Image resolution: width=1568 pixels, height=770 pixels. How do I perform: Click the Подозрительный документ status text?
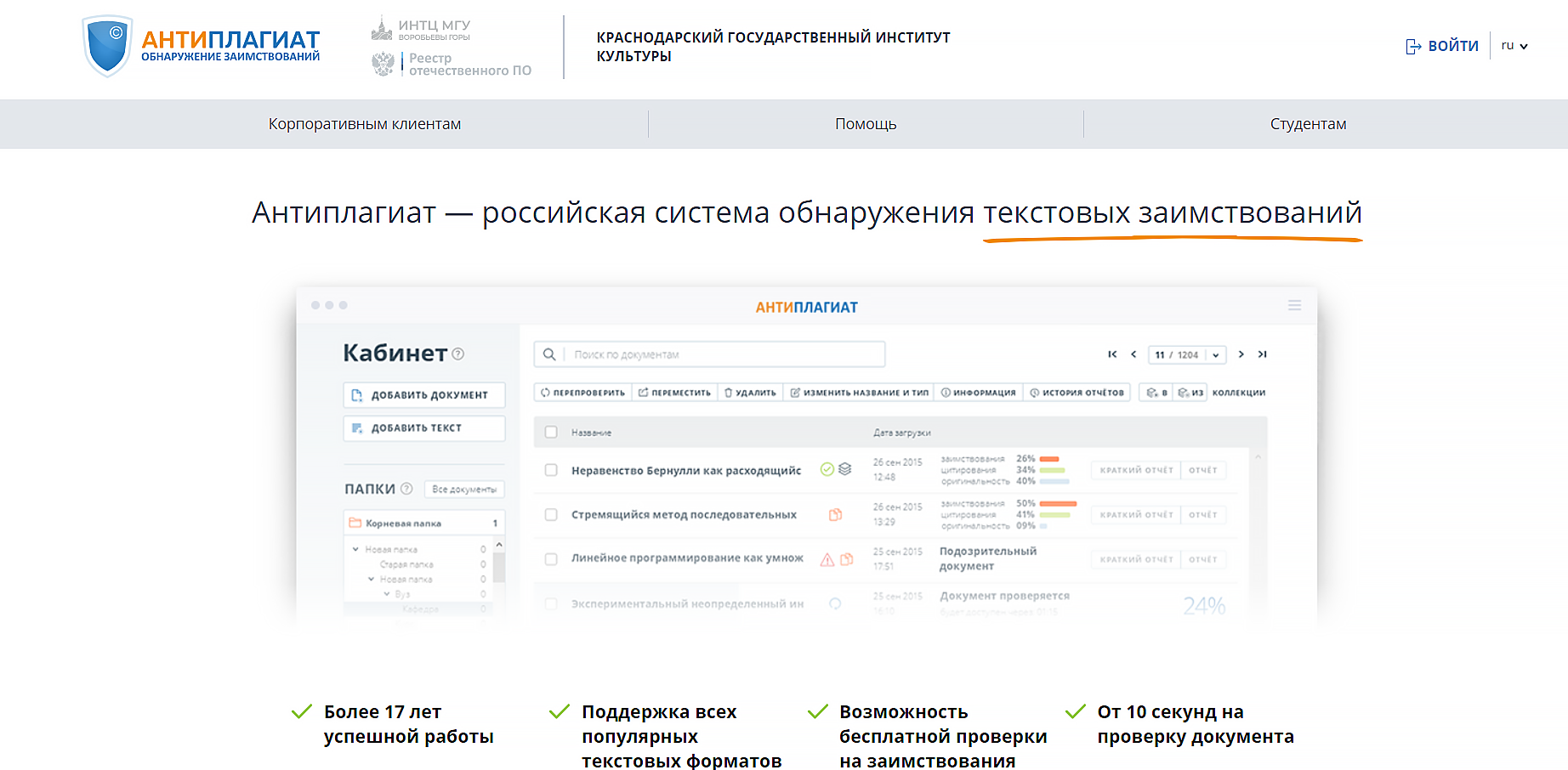click(988, 558)
